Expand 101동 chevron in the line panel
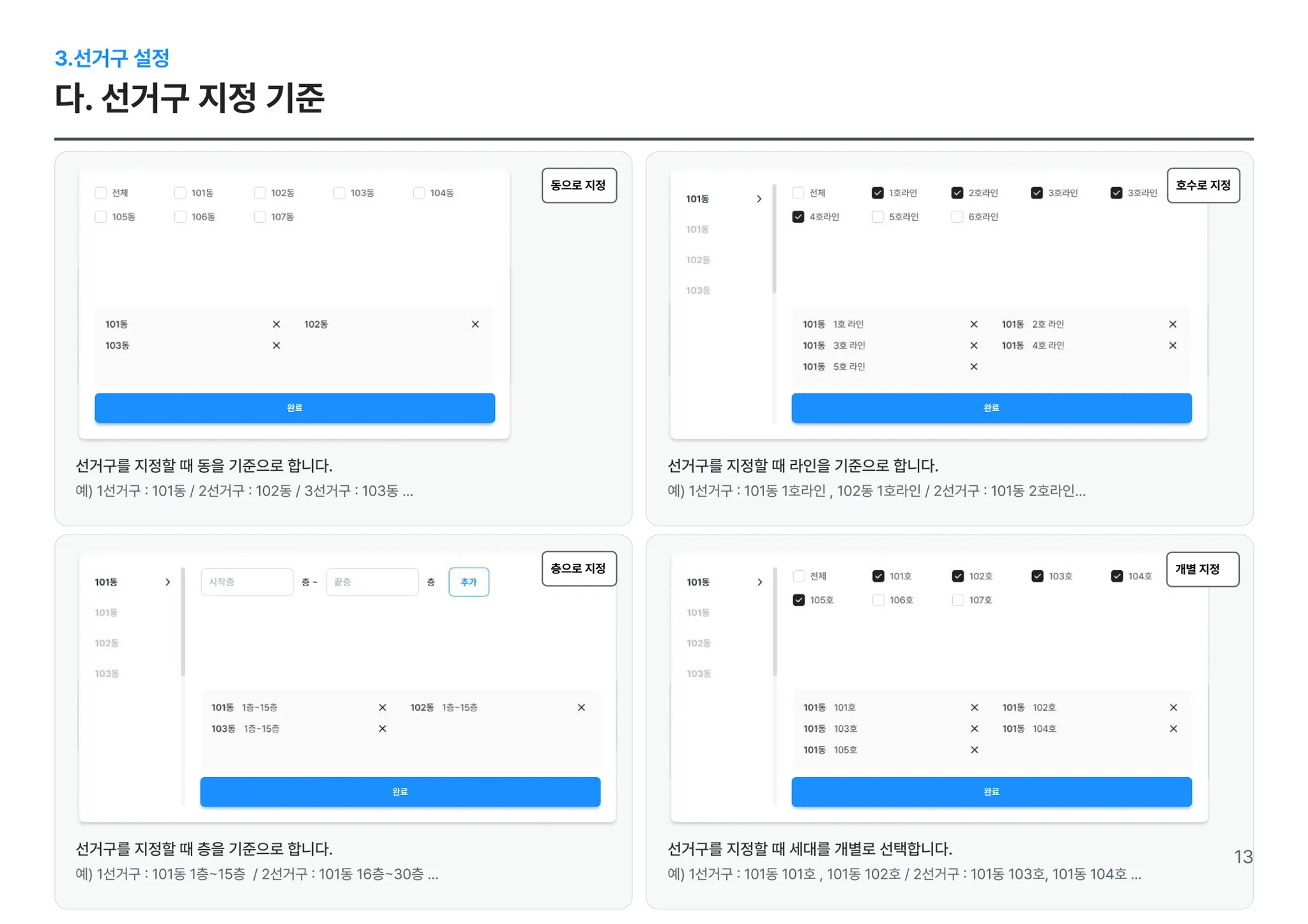Image resolution: width=1308 pixels, height=924 pixels. point(759,199)
